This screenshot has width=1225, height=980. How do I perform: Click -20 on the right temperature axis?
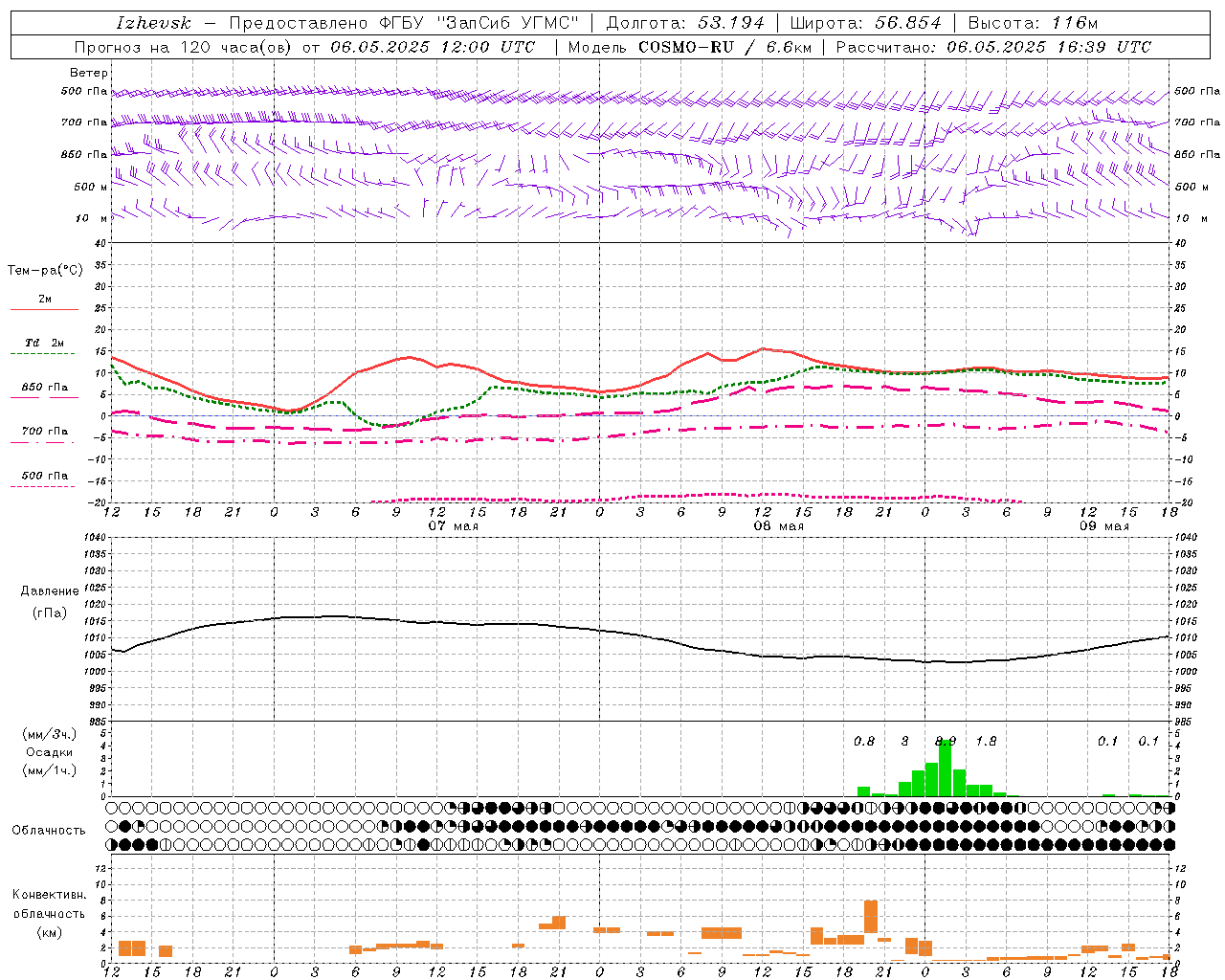coord(1182,503)
